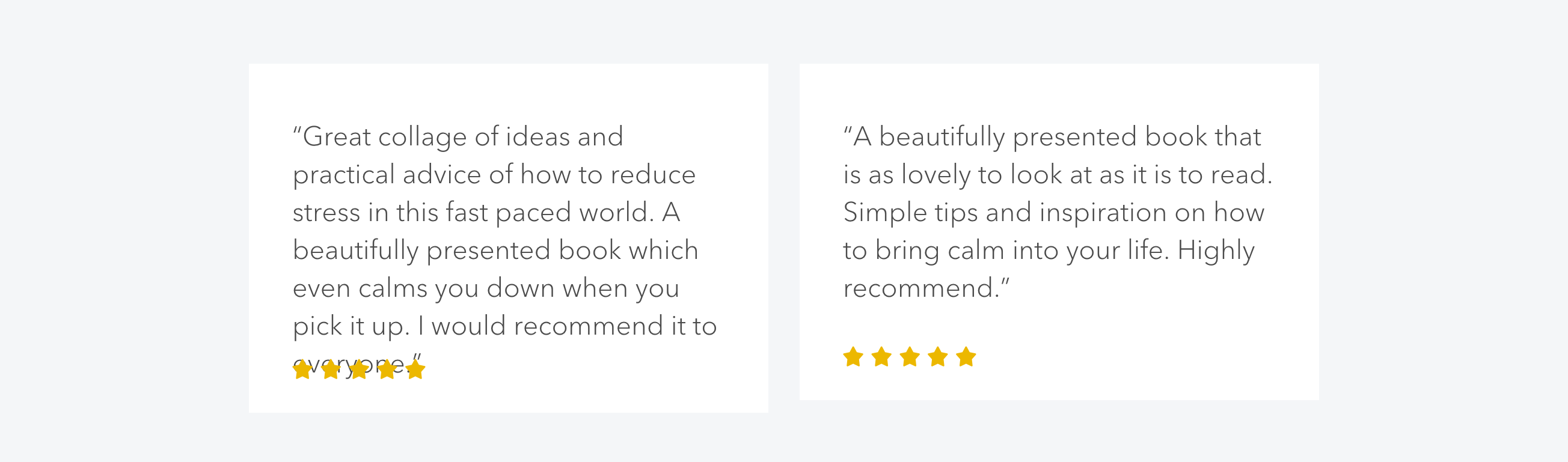1568x462 pixels.
Task: Click "Simple tips and inspiration on how" line
Action: [1055, 213]
